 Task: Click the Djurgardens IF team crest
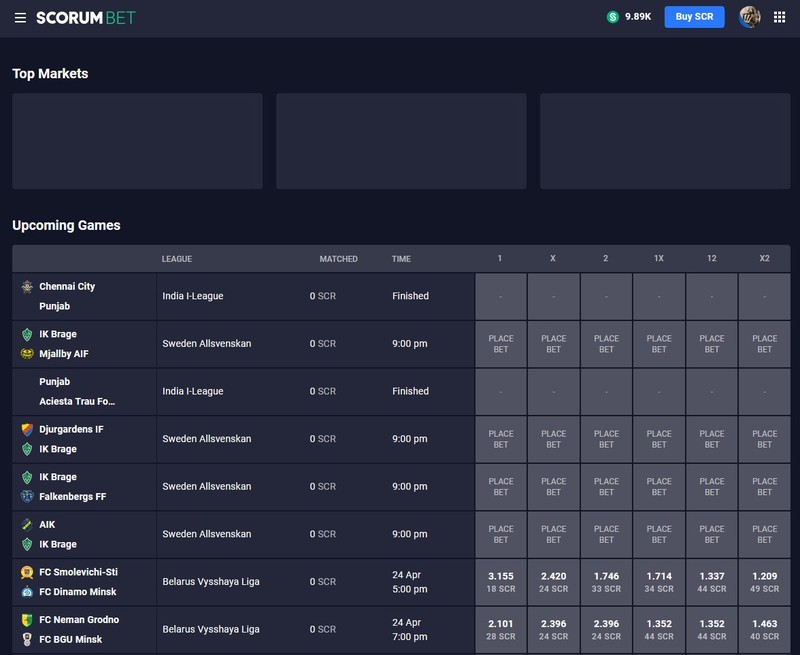[27, 430]
